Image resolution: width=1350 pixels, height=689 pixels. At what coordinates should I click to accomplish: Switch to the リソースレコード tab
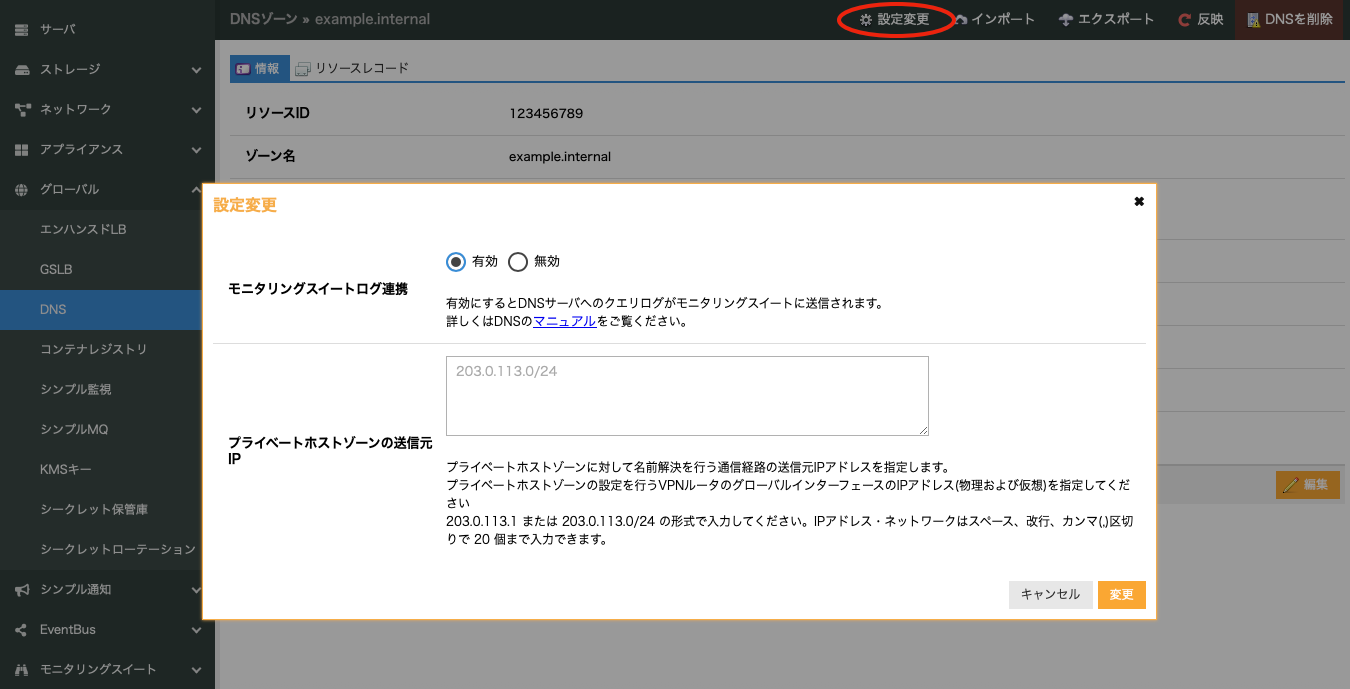point(352,68)
